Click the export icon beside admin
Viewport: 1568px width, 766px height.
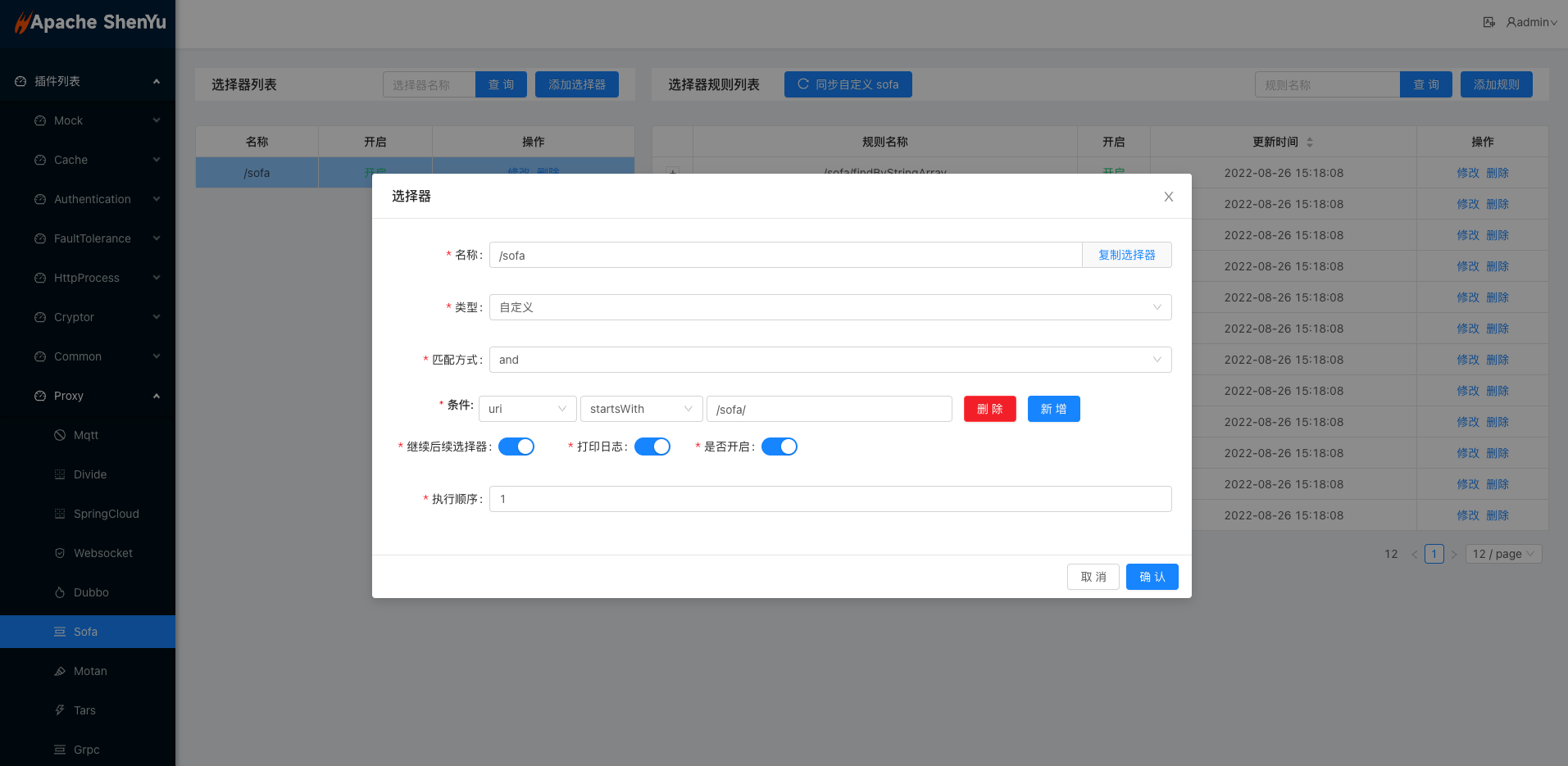pos(1488,22)
